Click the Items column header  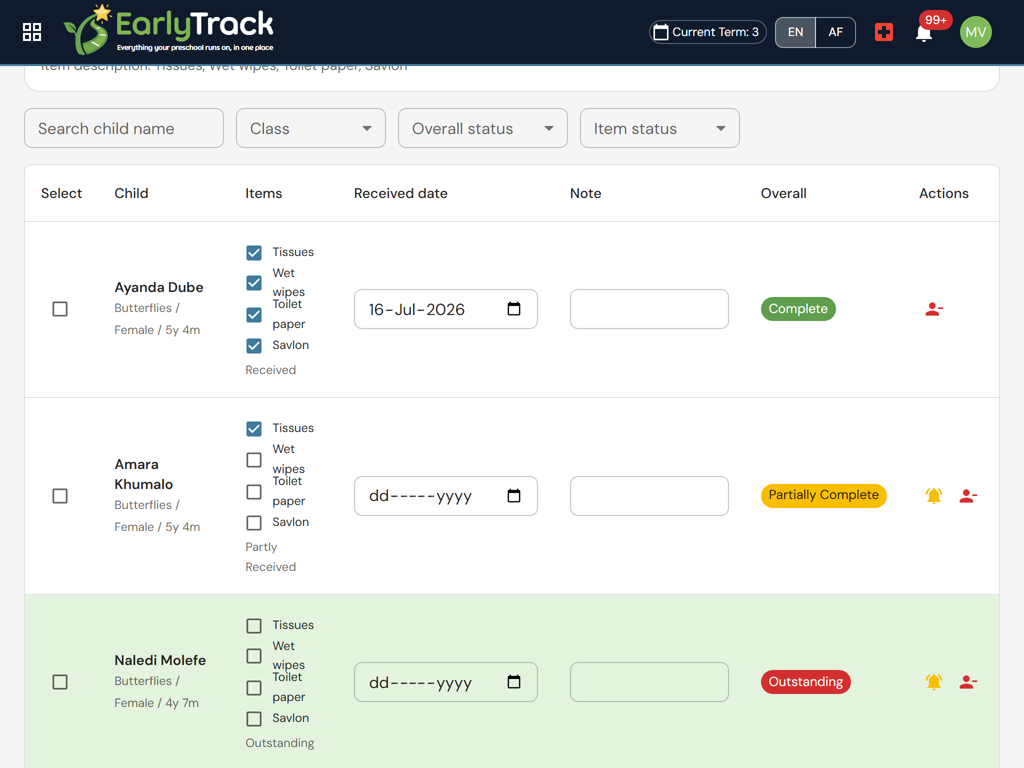[x=264, y=193]
